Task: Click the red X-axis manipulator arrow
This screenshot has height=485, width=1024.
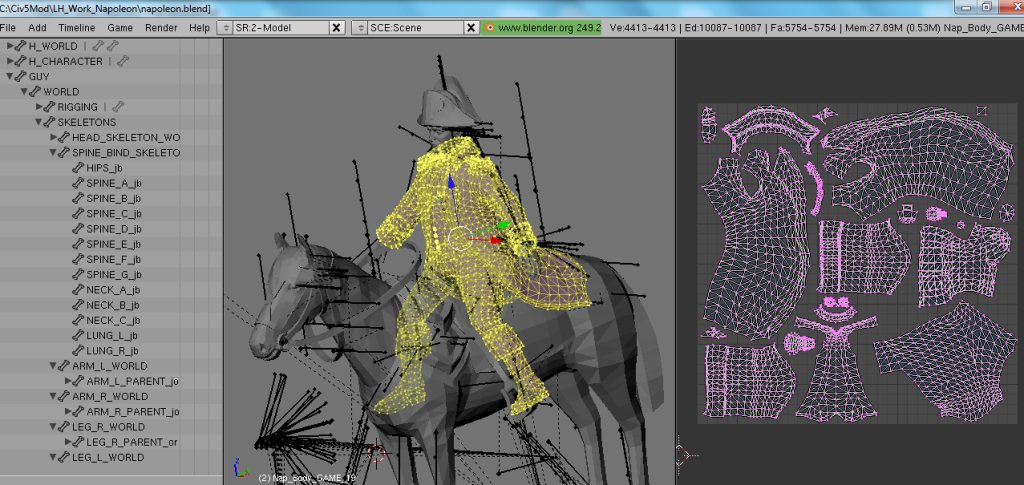Action: 496,240
